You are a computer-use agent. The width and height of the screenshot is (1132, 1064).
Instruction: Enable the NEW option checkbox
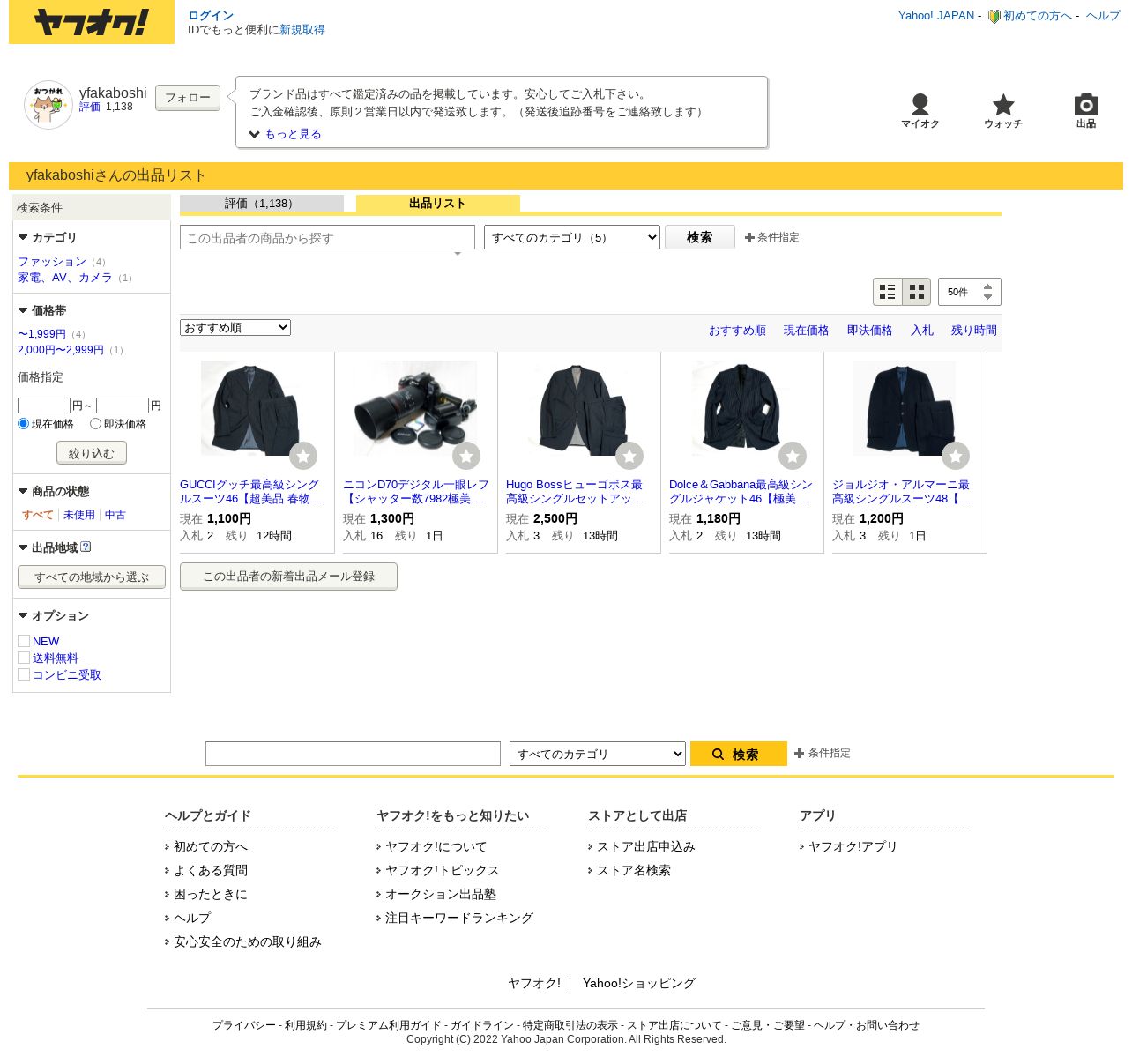tap(24, 641)
